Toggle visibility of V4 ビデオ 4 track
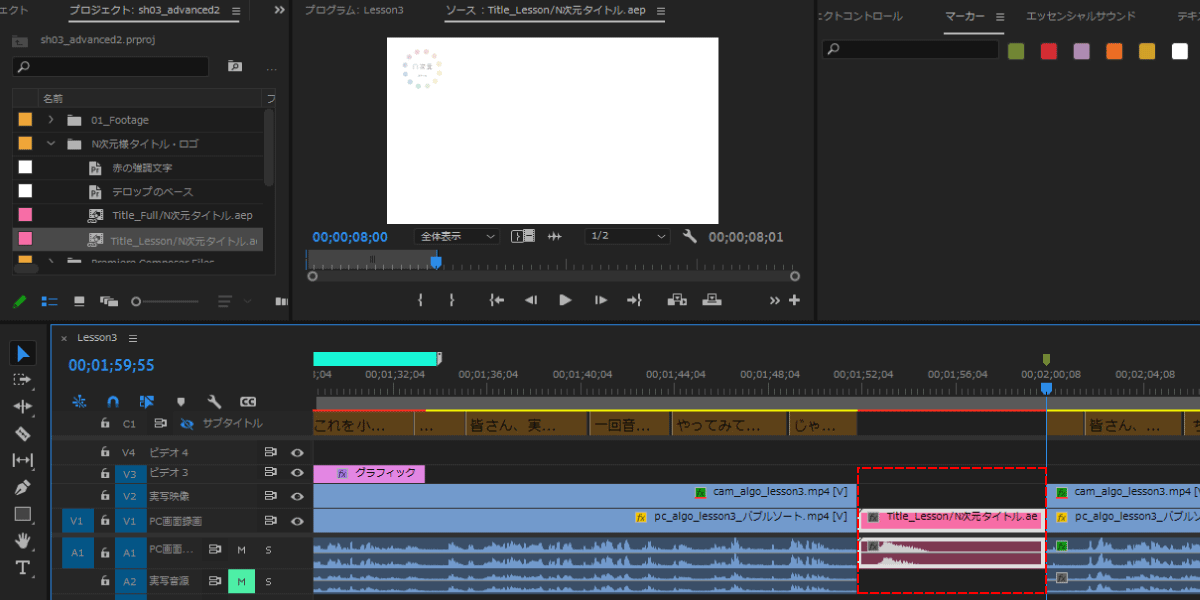 click(x=297, y=452)
